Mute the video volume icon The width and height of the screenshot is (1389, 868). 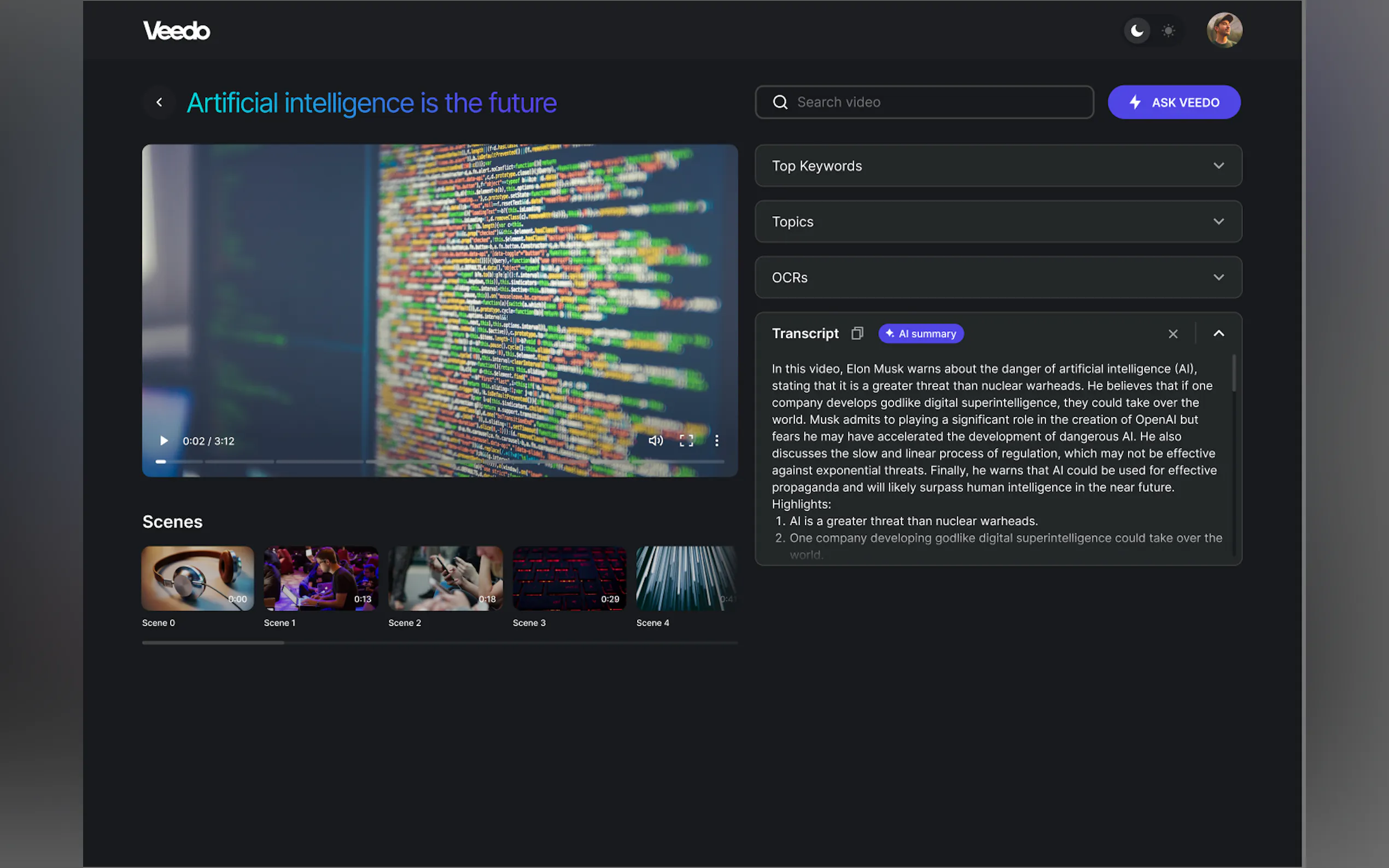(x=655, y=441)
